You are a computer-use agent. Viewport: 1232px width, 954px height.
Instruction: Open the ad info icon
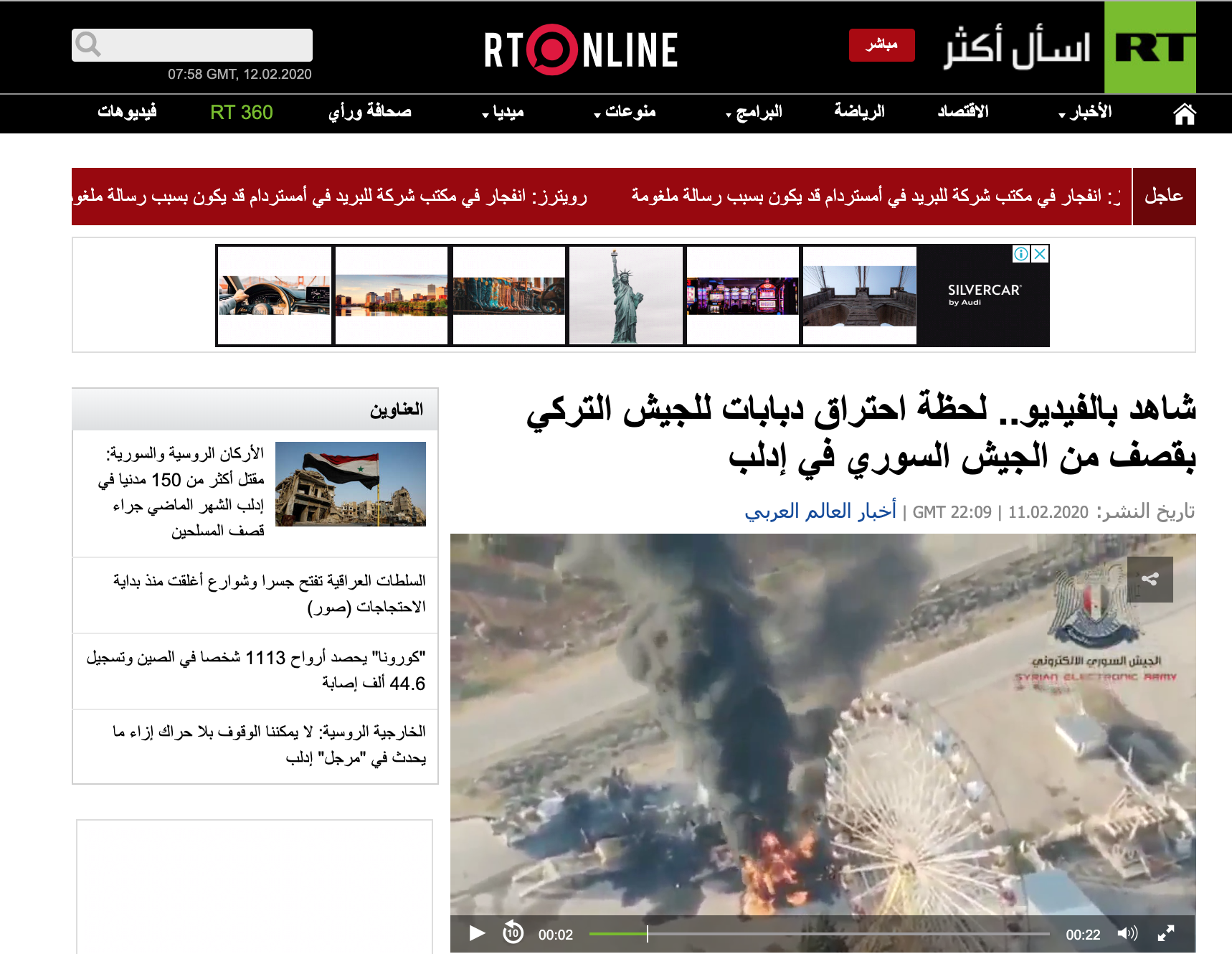pyautogui.click(x=1020, y=254)
